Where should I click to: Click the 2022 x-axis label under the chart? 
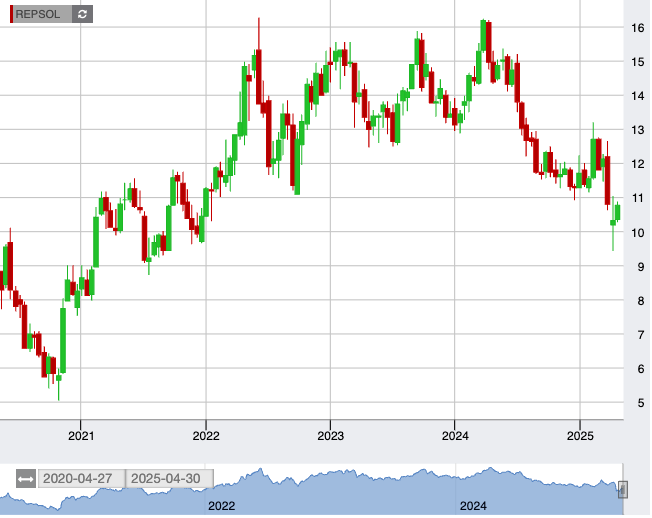click(206, 436)
